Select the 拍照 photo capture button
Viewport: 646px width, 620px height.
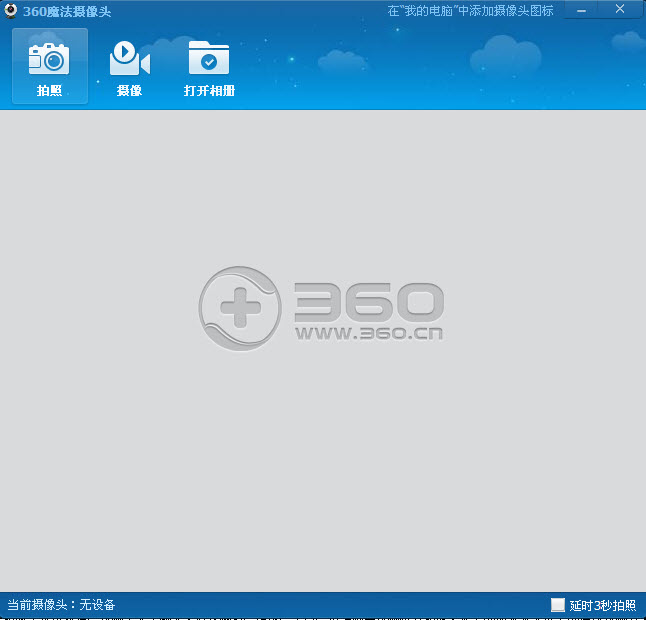click(x=50, y=66)
